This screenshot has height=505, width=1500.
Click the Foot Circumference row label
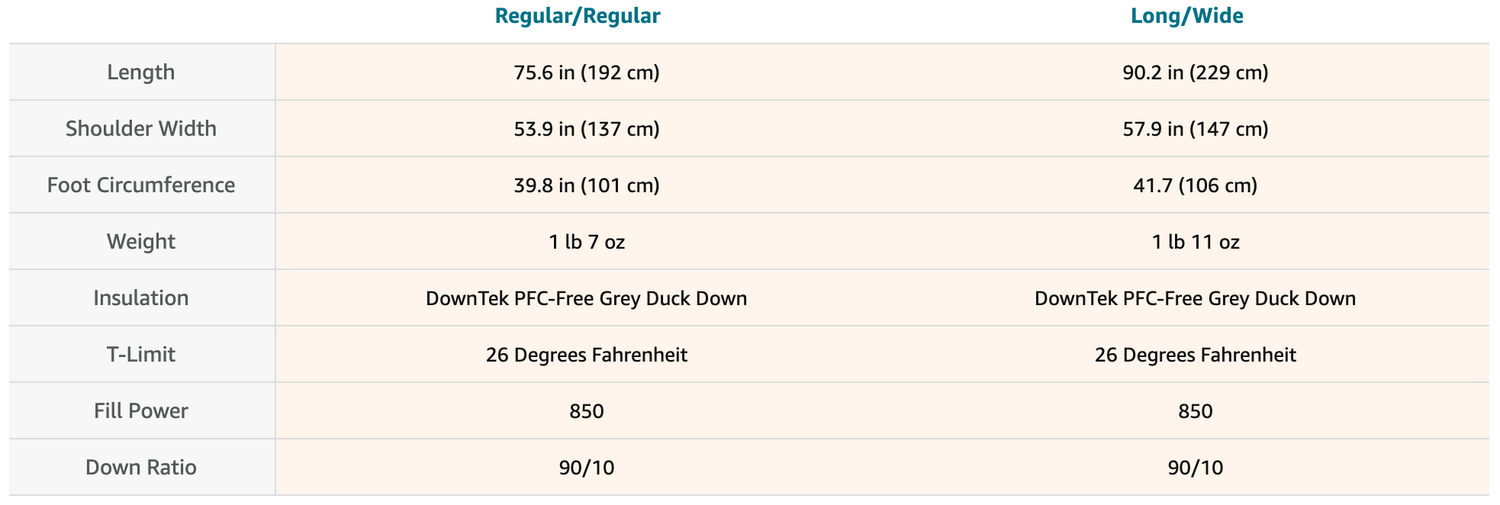point(141,185)
